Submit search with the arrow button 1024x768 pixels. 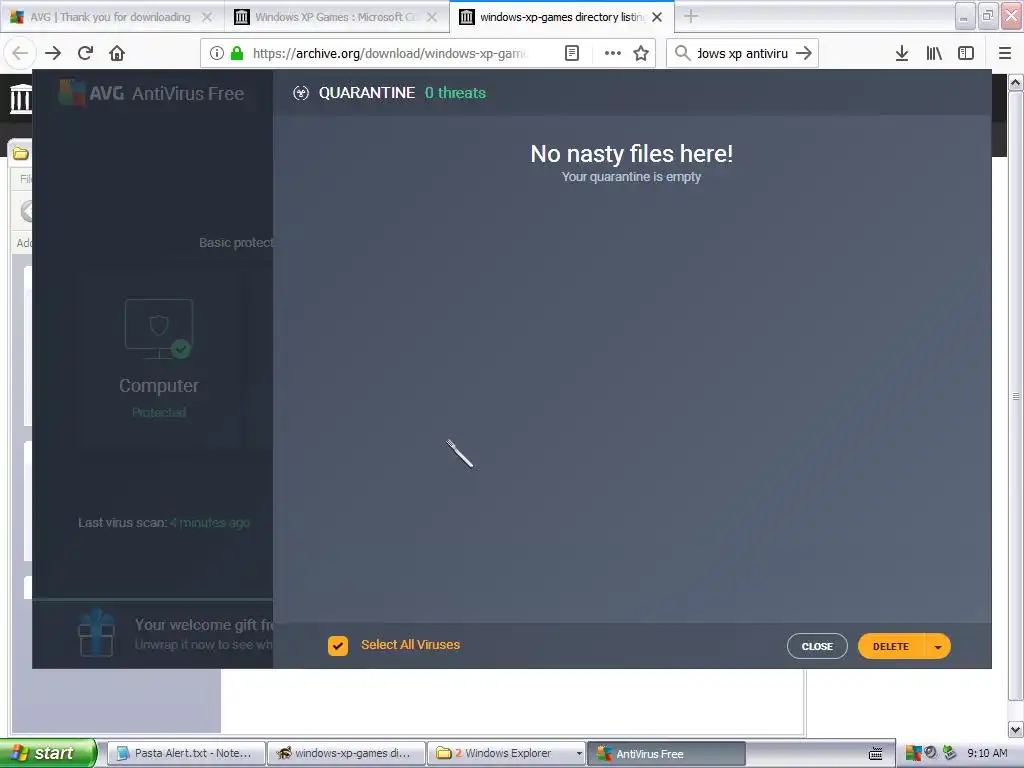[804, 53]
